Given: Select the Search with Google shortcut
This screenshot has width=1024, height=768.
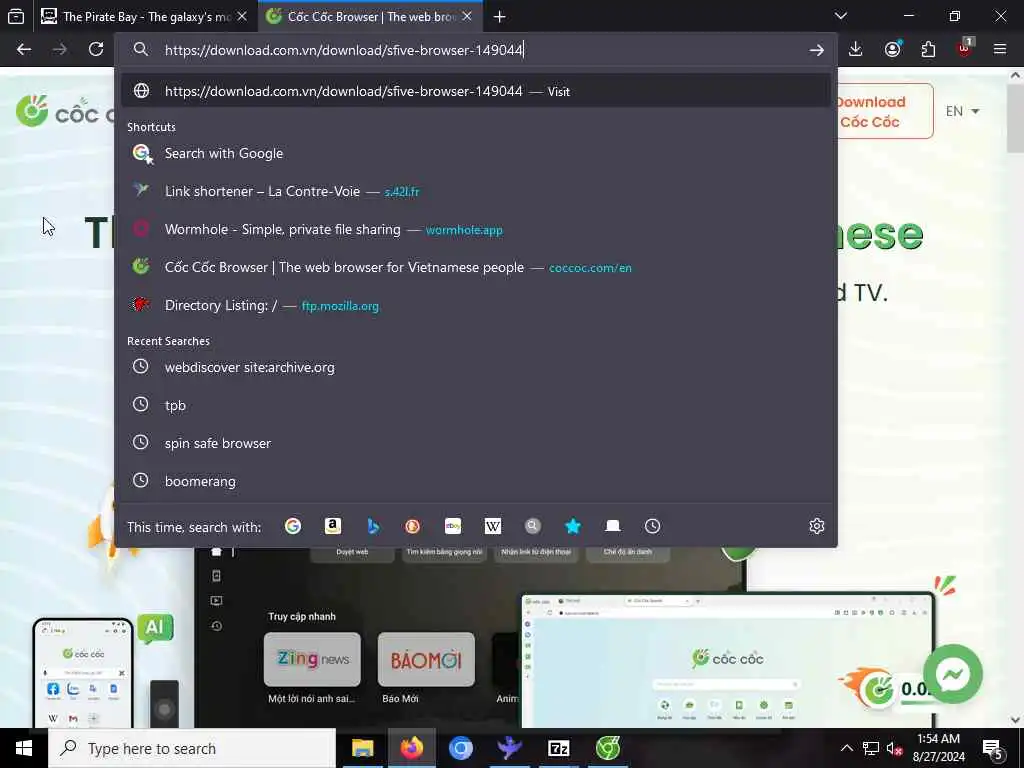Looking at the screenshot, I should point(475,153).
